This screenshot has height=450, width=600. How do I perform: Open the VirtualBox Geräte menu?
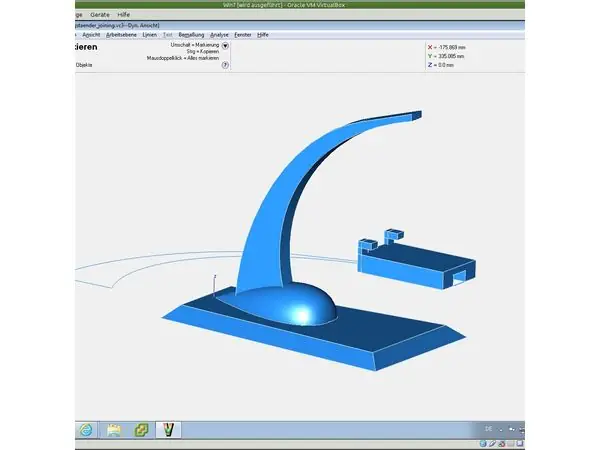pos(99,15)
